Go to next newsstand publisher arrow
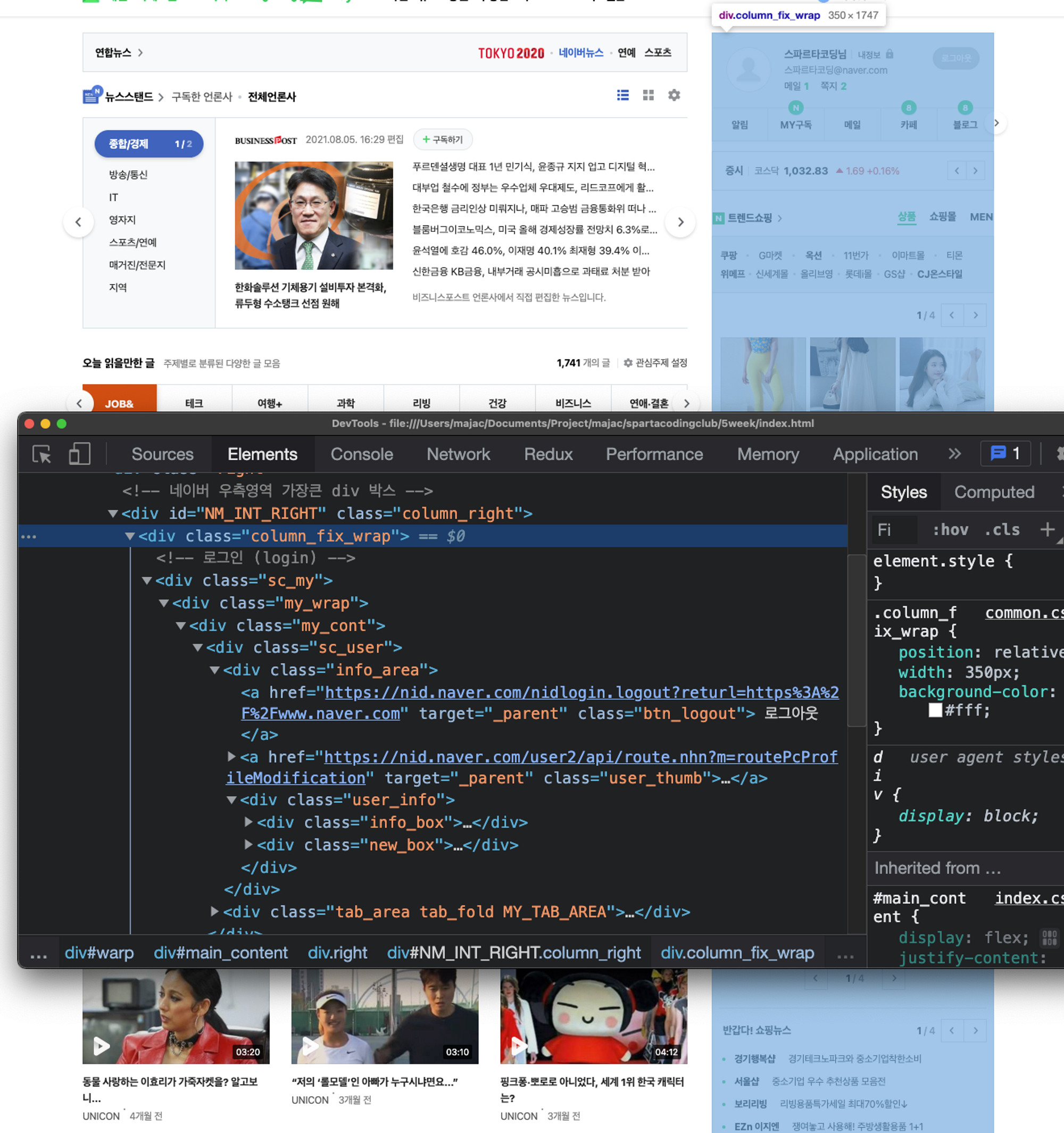The image size is (1064, 1133). (x=680, y=222)
